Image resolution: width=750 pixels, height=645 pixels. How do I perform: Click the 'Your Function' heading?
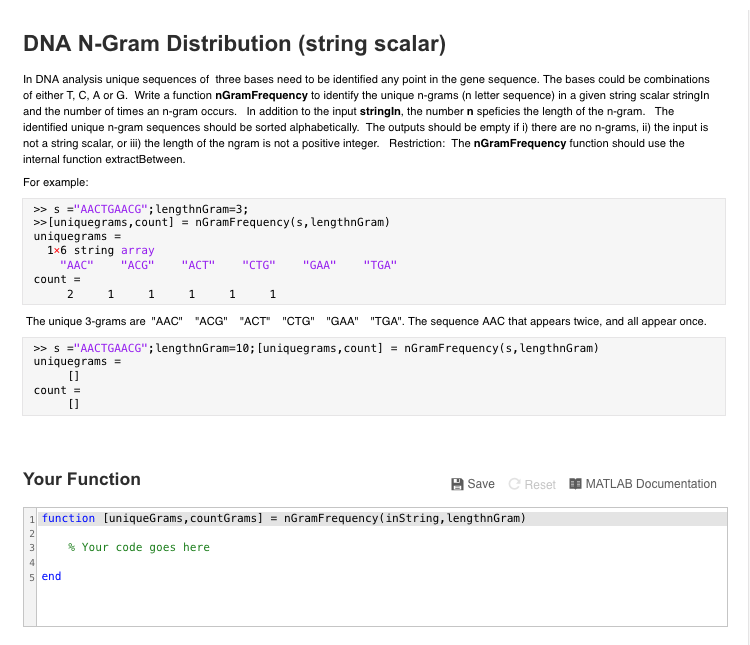(82, 479)
